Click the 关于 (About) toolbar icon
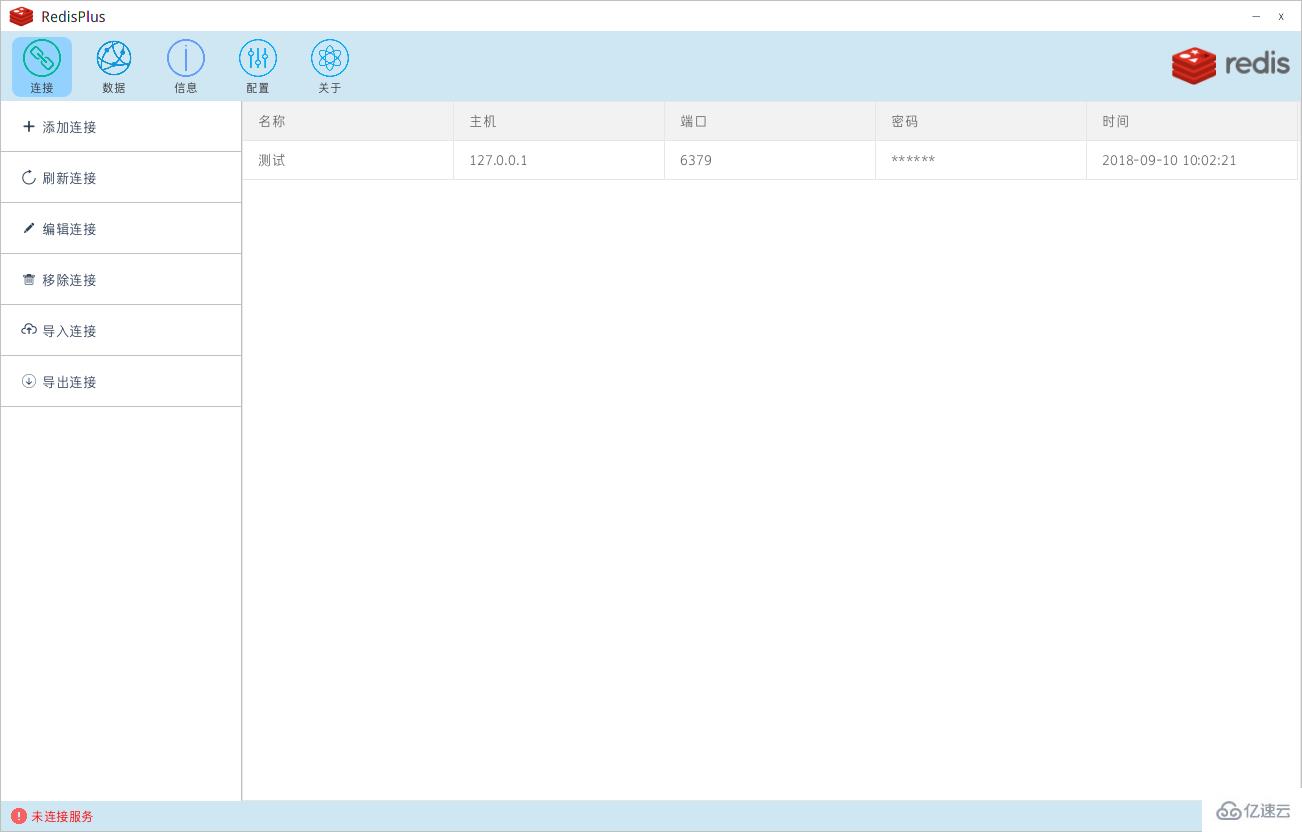This screenshot has width=1302, height=832. pos(329,65)
